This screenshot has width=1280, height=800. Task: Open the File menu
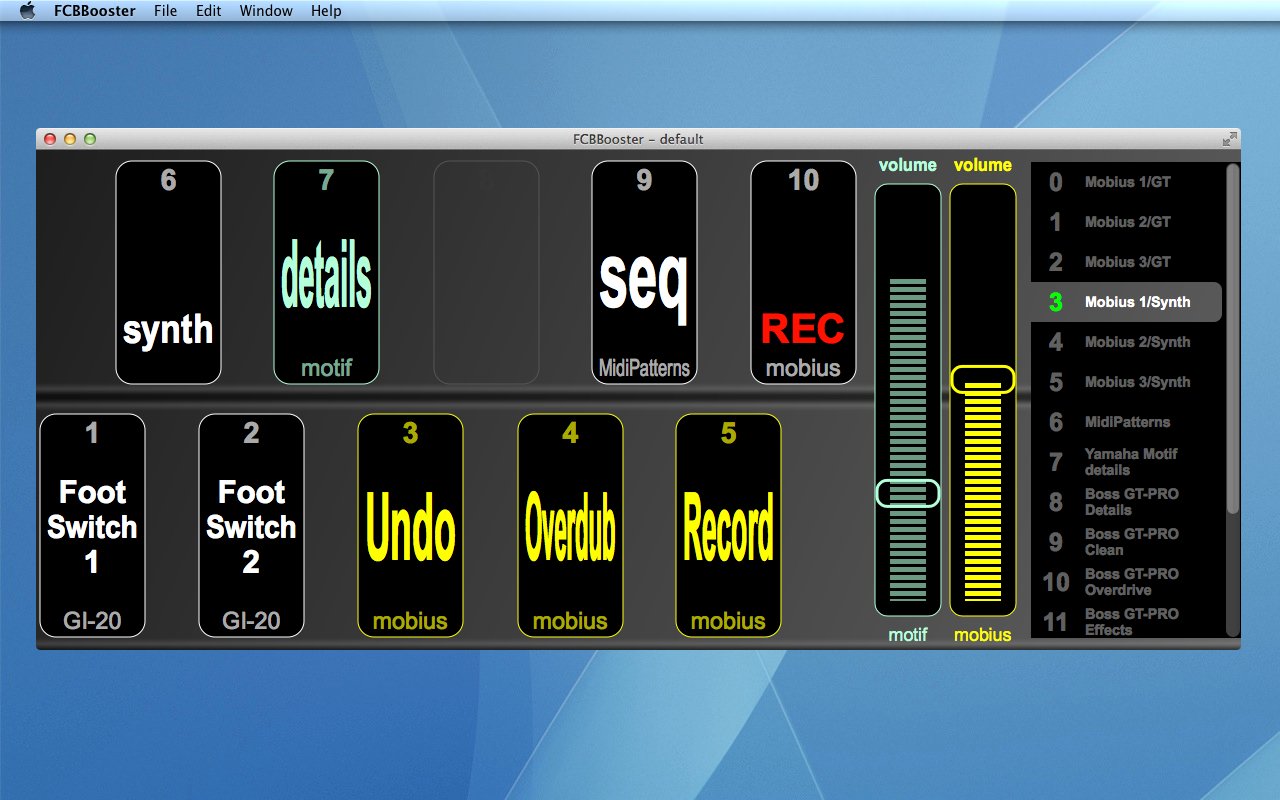(166, 11)
